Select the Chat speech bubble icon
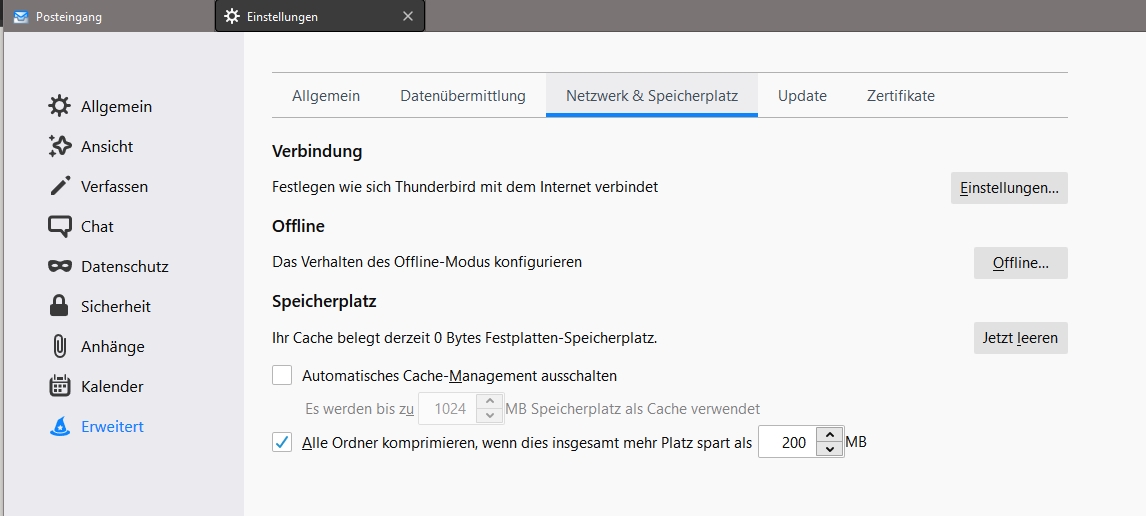1146x516 pixels. pyautogui.click(x=60, y=226)
